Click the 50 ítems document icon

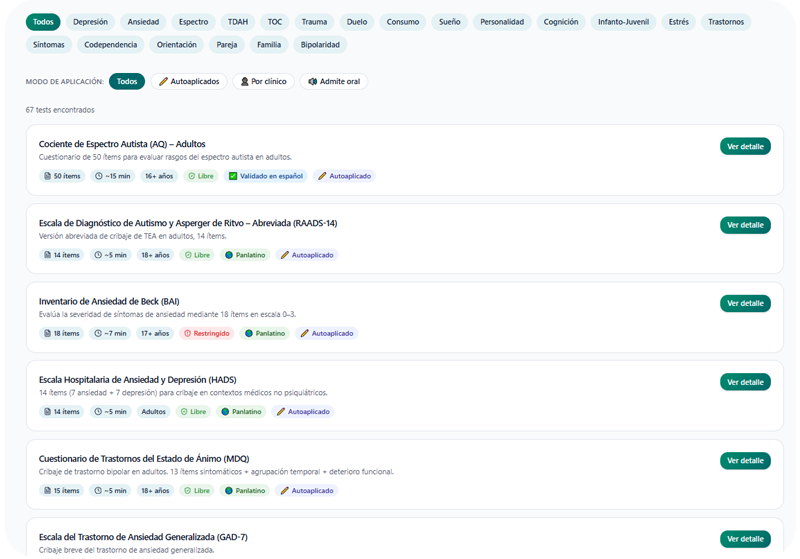pos(47,176)
